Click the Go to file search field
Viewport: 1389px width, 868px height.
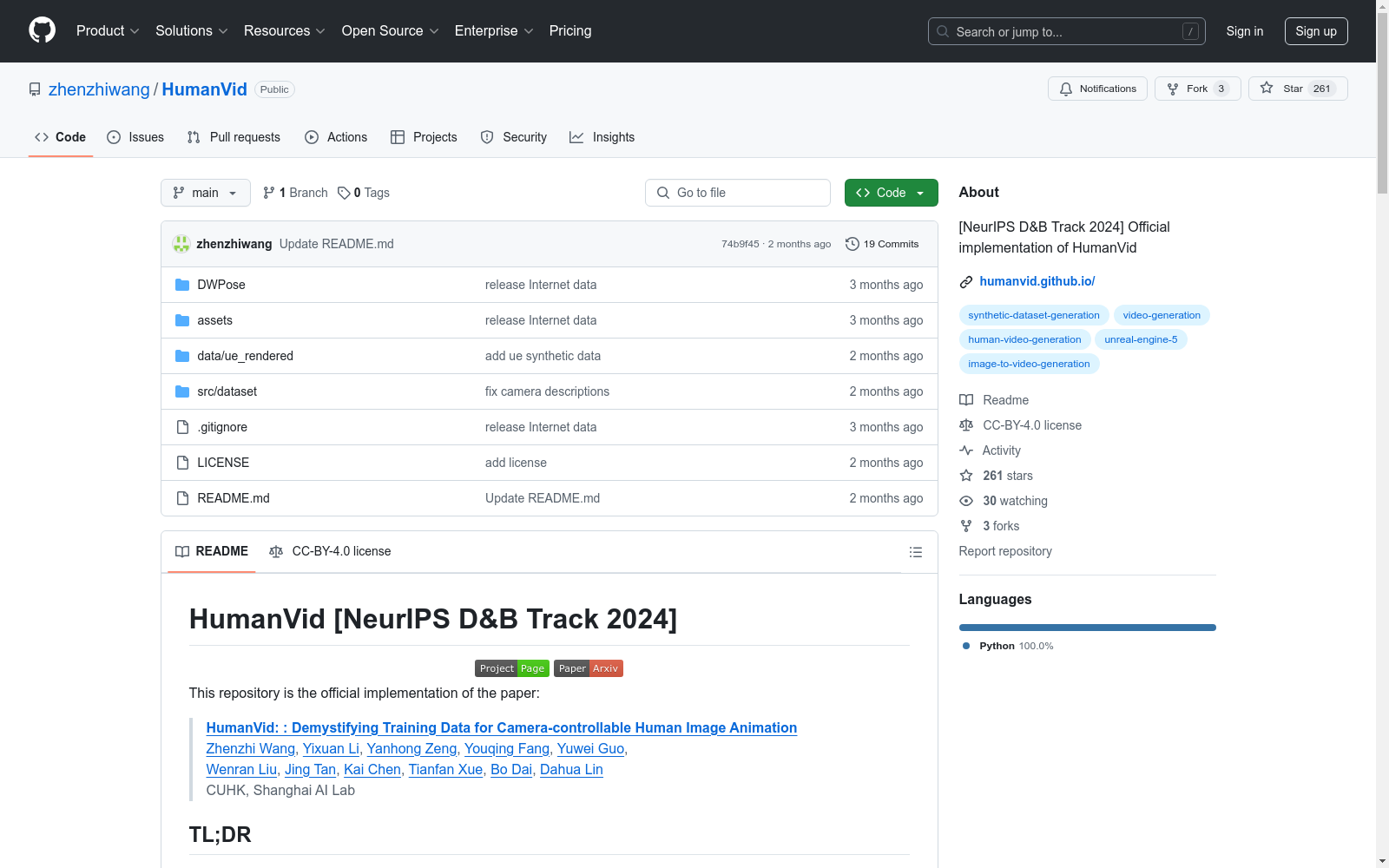[738, 193]
